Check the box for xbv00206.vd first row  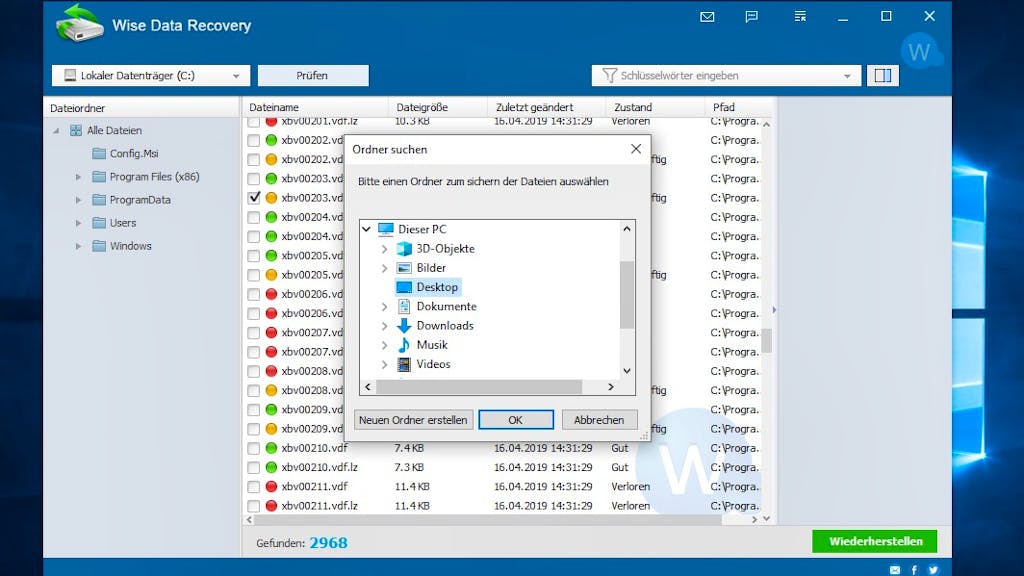253,295
